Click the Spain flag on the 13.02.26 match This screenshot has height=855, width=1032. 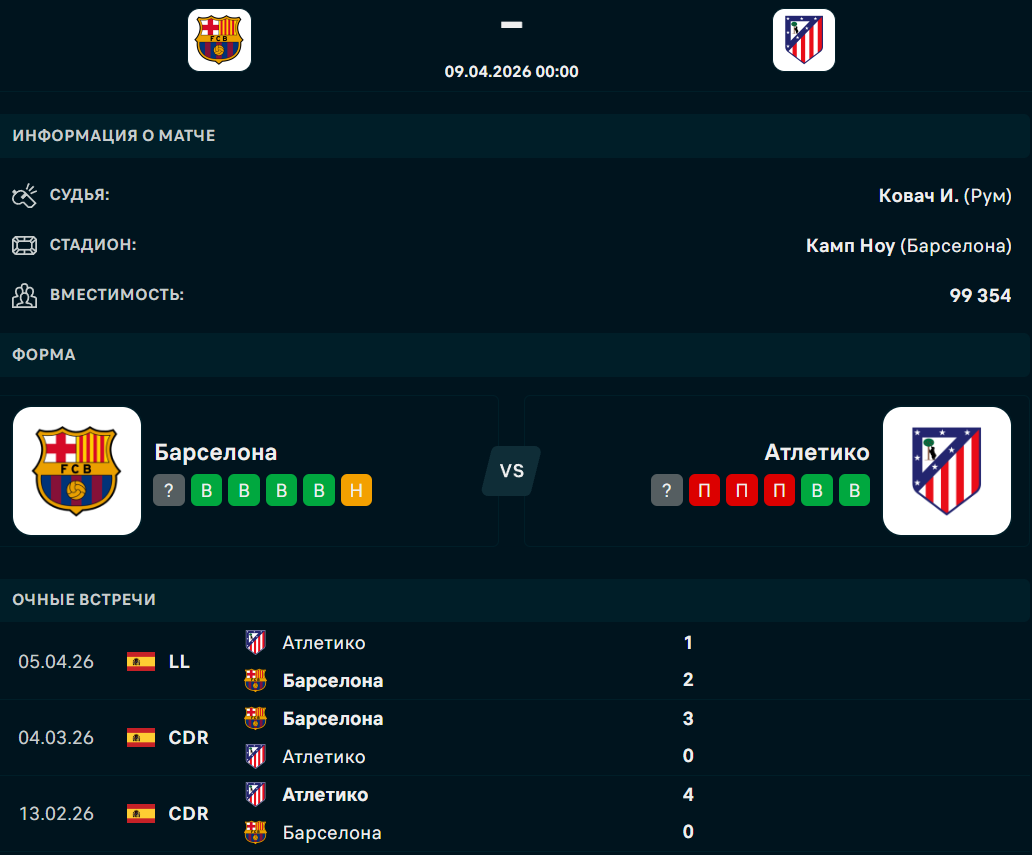tap(141, 813)
